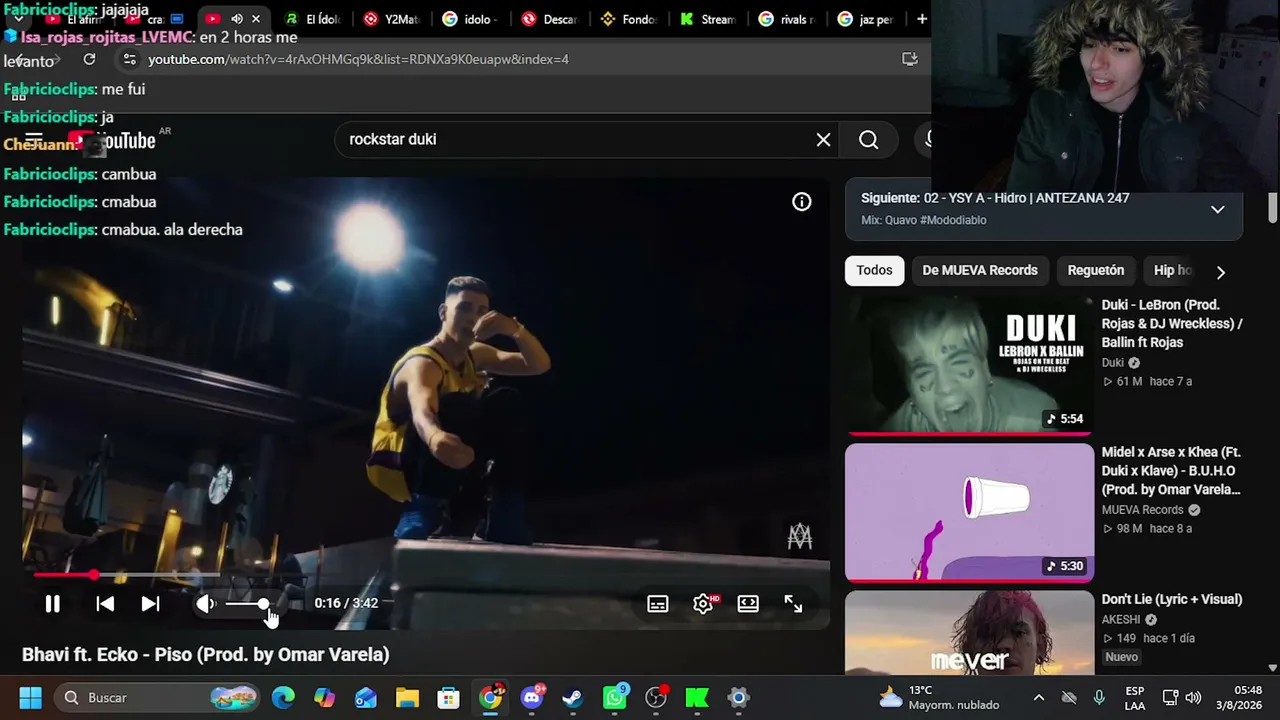Viewport: 1280px width, 720px height.
Task: Click the address bar URL
Action: click(x=358, y=59)
